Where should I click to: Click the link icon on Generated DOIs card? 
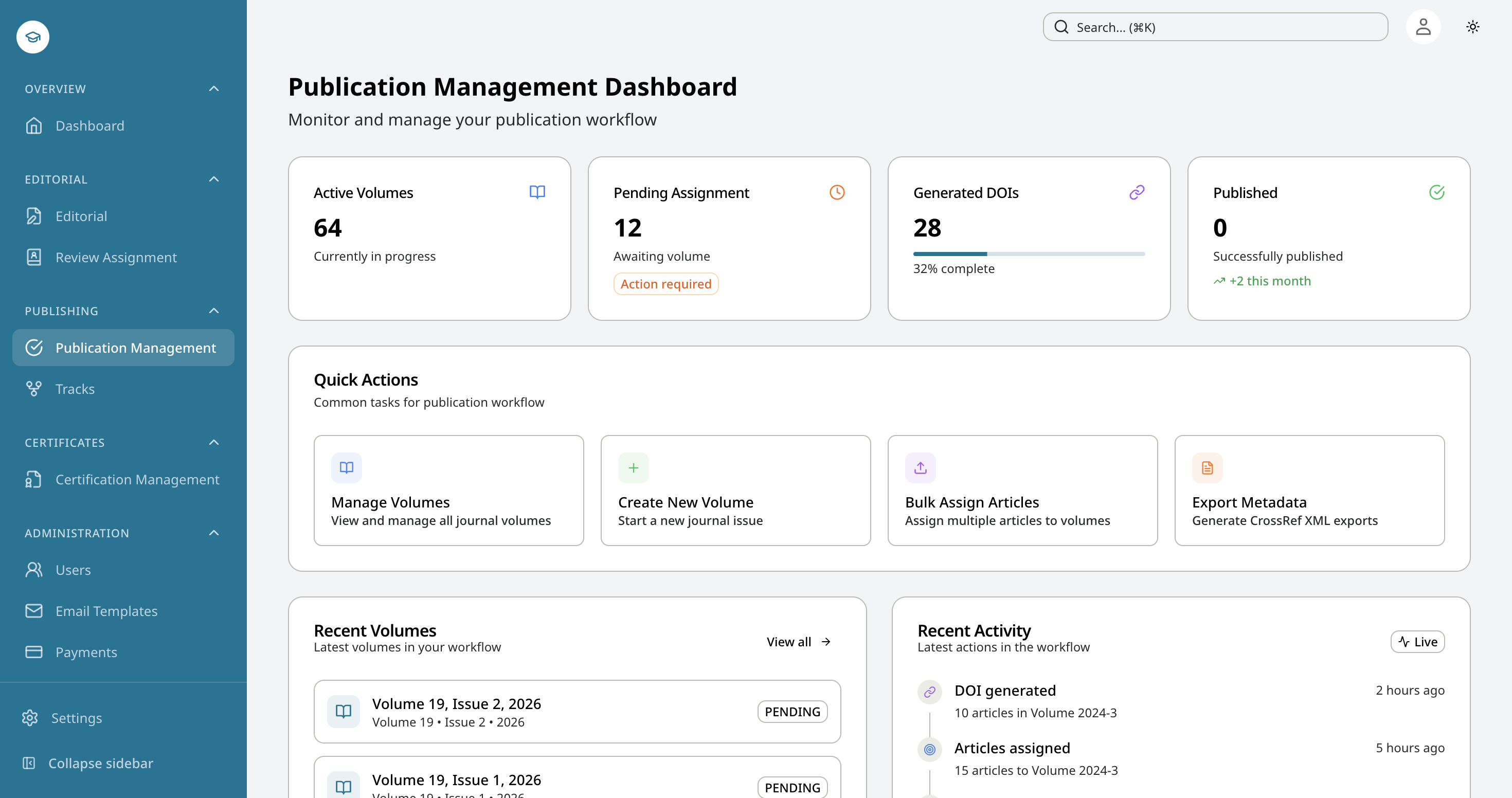point(1137,192)
